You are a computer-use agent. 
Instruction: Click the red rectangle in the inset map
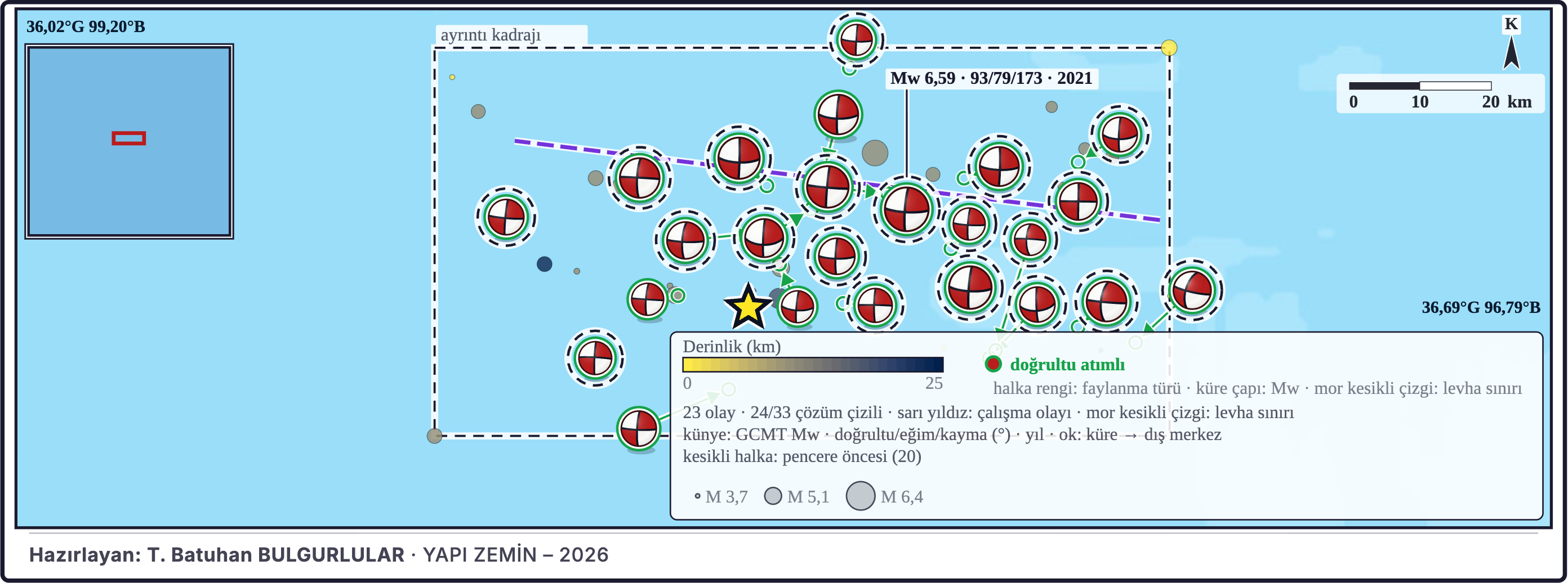tap(128, 138)
